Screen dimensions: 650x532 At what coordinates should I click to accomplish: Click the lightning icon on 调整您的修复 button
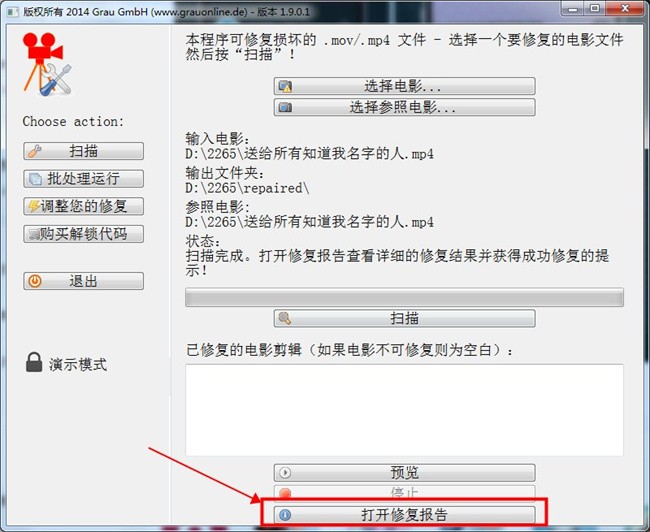coord(34,206)
